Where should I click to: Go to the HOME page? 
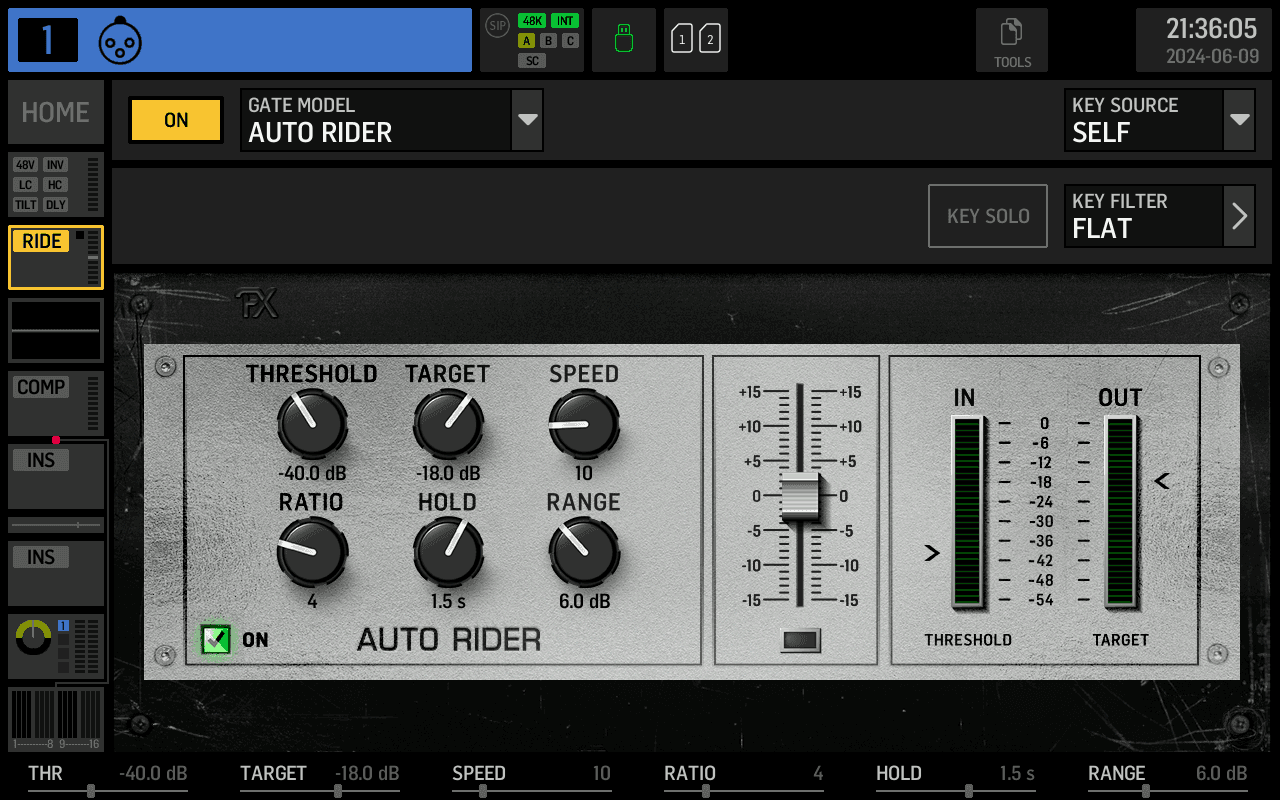click(56, 112)
